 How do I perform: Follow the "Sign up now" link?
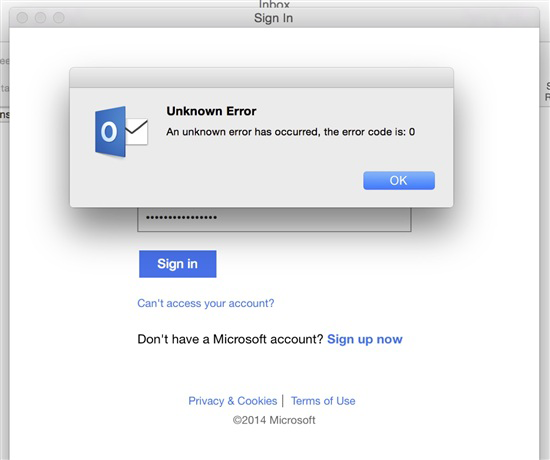(x=365, y=339)
